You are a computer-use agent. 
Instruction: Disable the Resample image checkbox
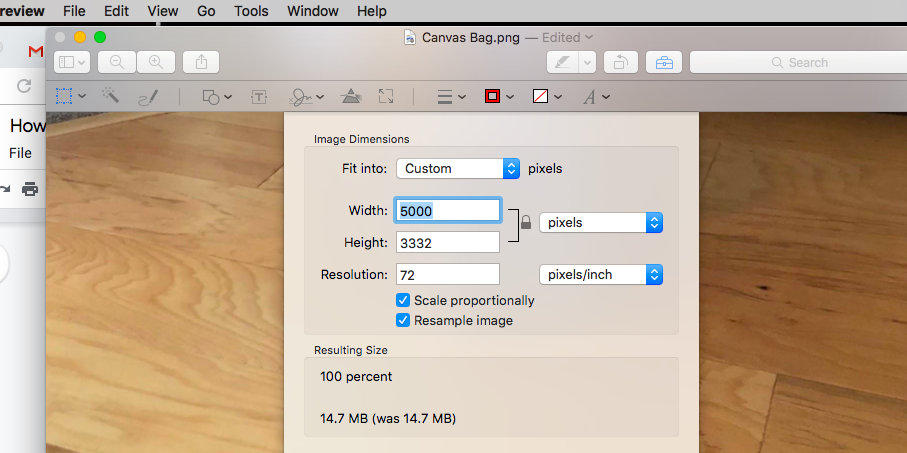[403, 320]
